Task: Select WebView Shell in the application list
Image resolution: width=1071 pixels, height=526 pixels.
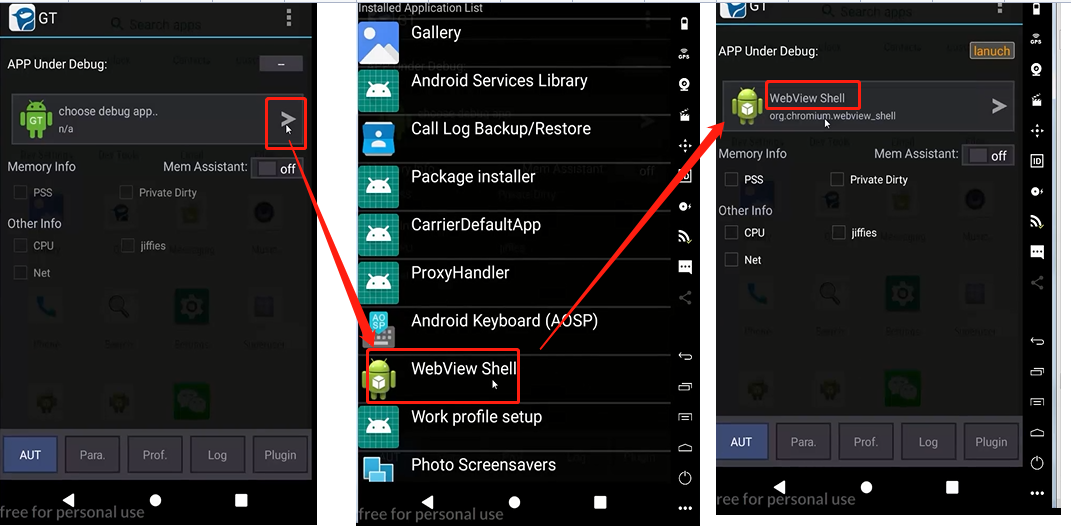Action: [x=514, y=378]
